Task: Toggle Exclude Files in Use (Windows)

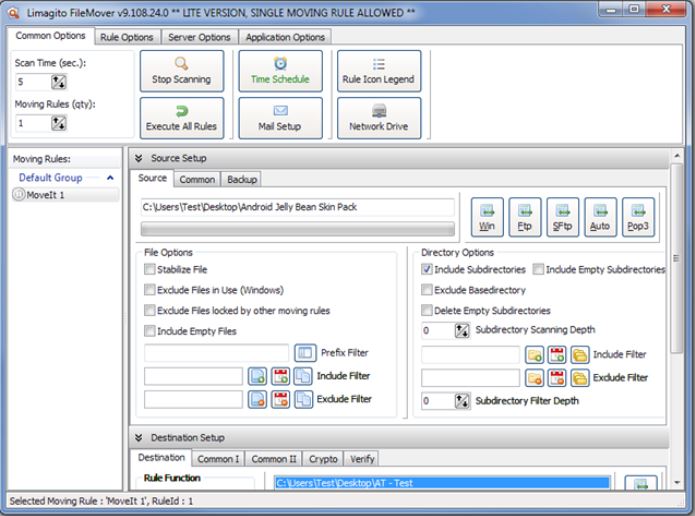Action: 150,290
